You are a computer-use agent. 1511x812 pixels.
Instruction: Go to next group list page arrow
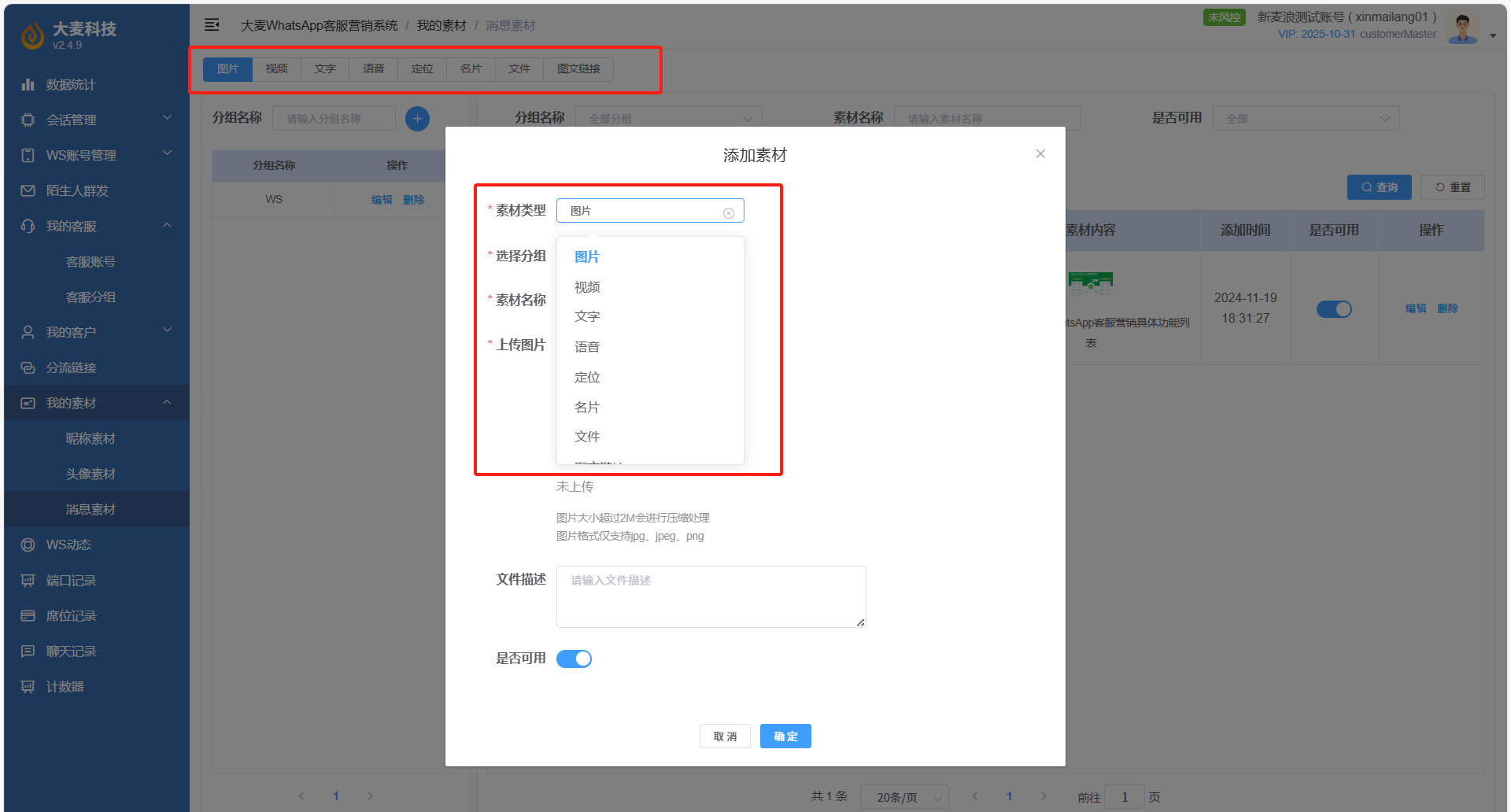[x=370, y=796]
